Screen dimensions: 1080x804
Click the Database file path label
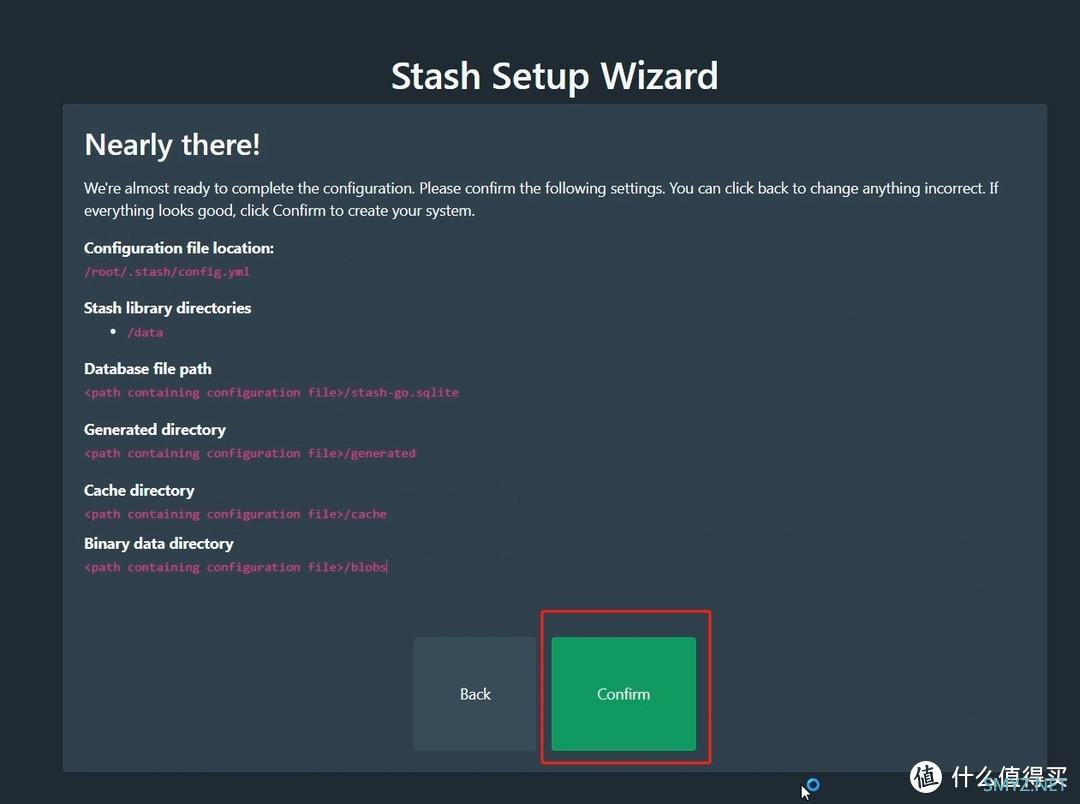pos(148,369)
